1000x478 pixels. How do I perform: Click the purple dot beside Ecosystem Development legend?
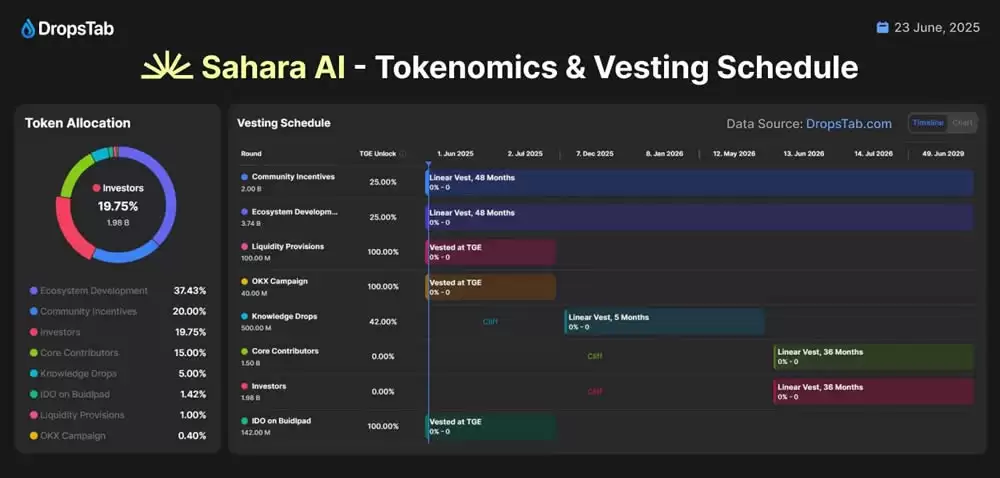(33, 291)
